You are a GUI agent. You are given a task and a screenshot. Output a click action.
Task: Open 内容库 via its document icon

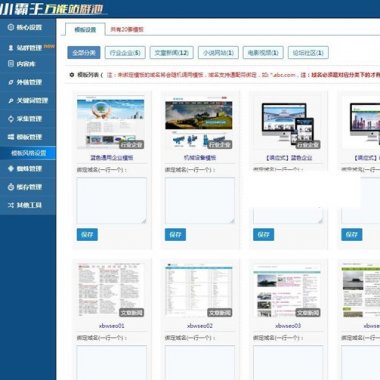point(11,63)
